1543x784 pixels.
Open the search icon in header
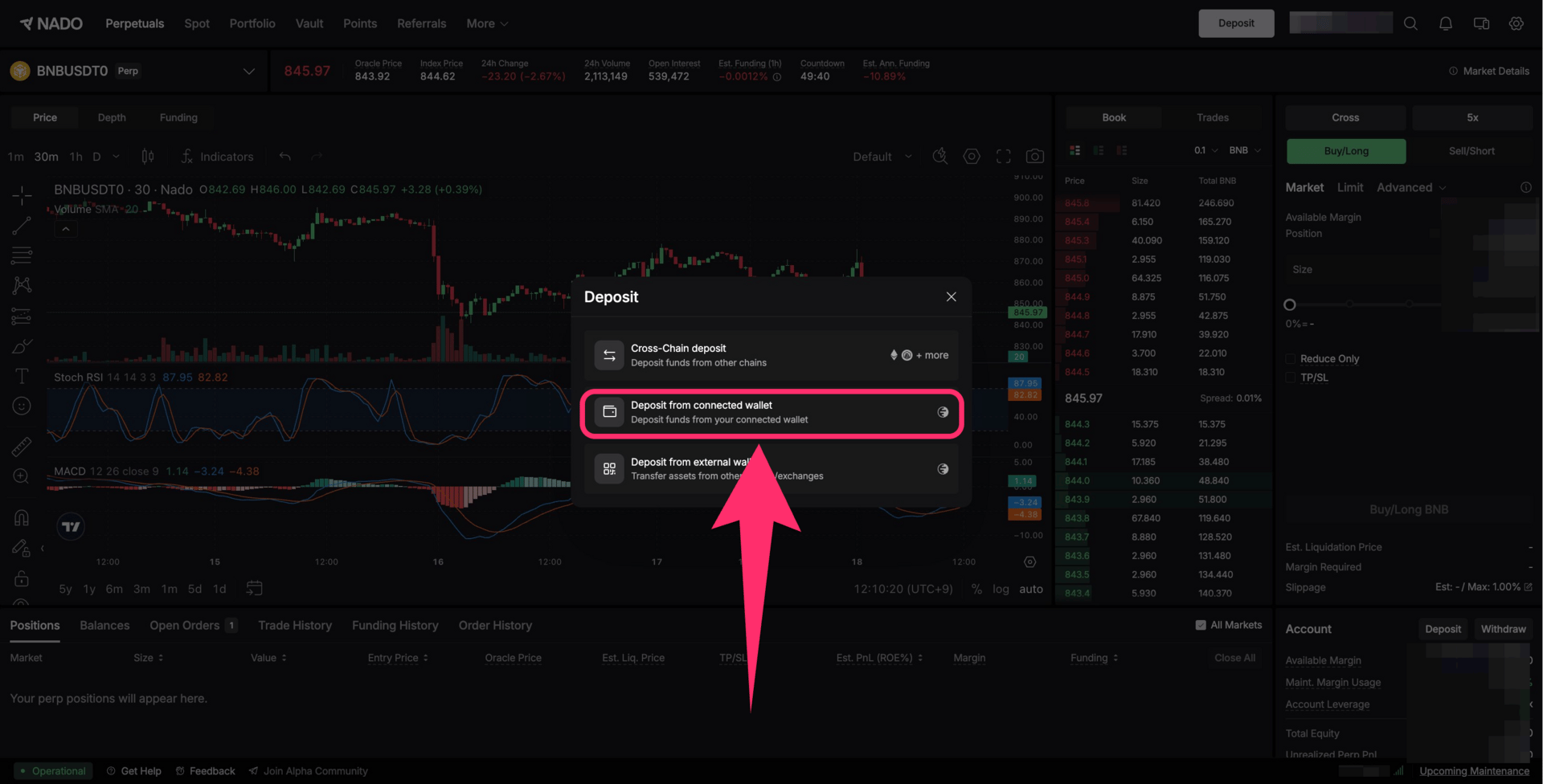1410,23
